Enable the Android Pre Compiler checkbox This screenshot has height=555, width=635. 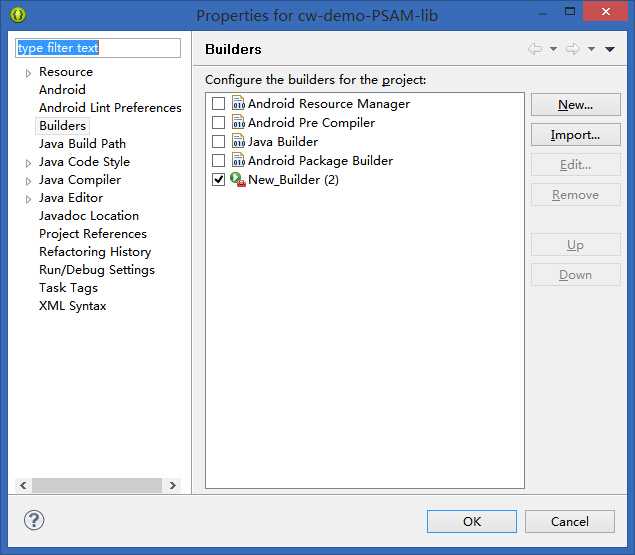(x=218, y=122)
